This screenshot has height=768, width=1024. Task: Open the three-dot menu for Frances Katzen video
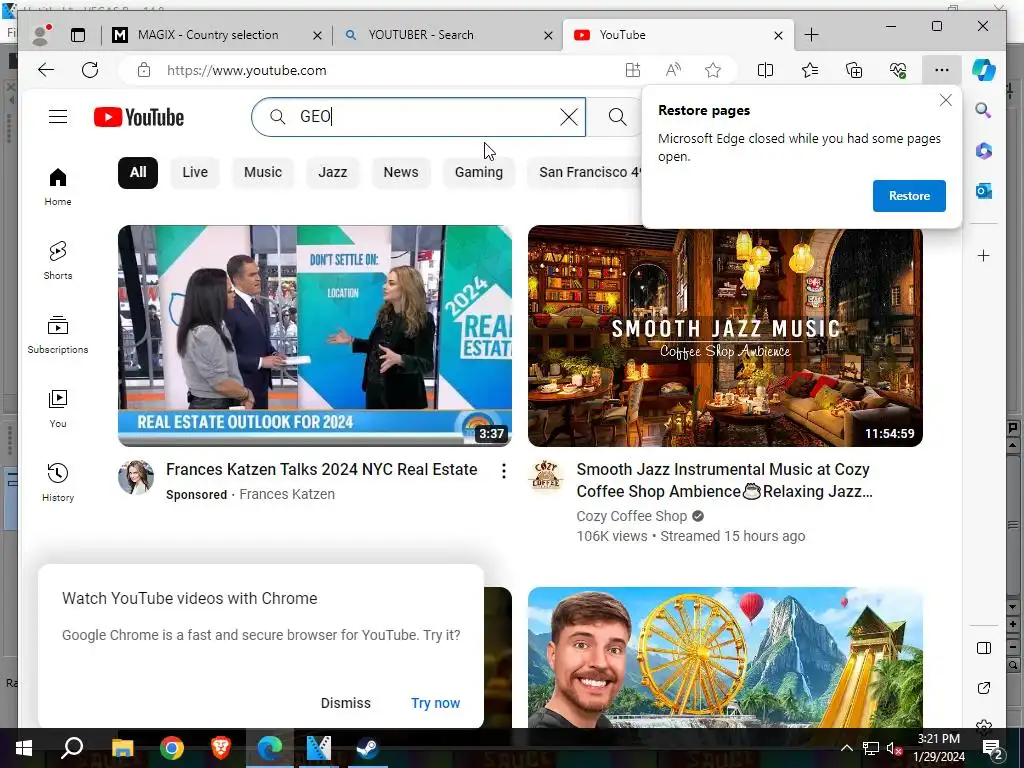click(504, 471)
